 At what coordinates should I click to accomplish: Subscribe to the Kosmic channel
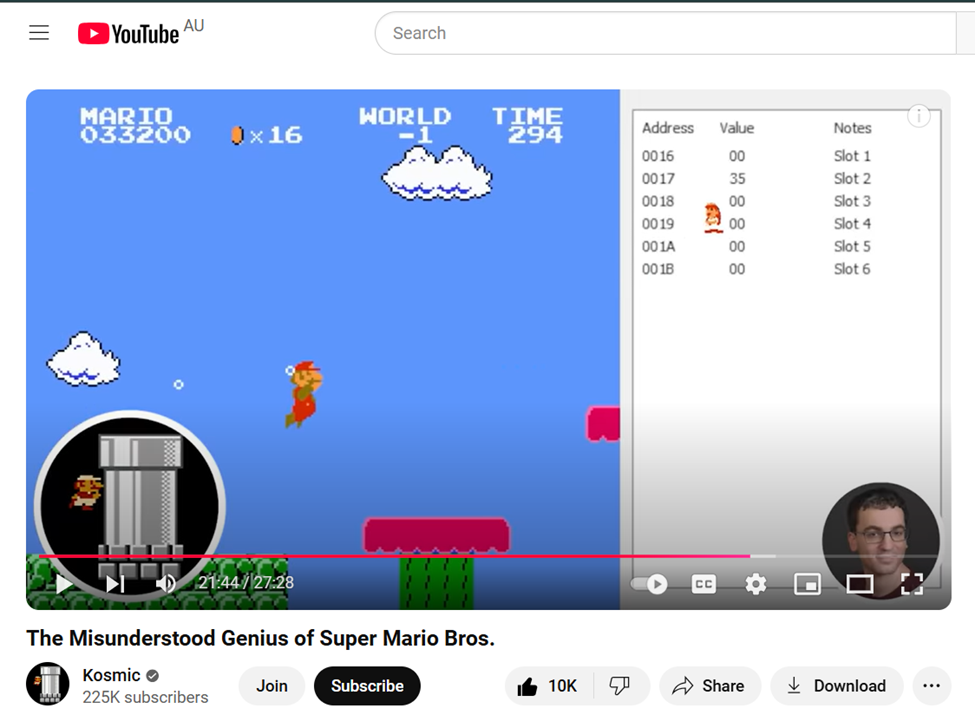(x=367, y=686)
